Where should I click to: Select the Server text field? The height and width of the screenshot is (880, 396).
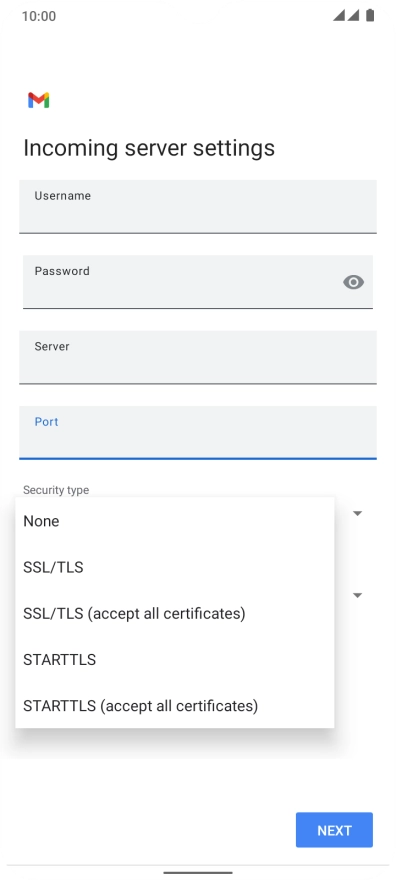pos(197,358)
